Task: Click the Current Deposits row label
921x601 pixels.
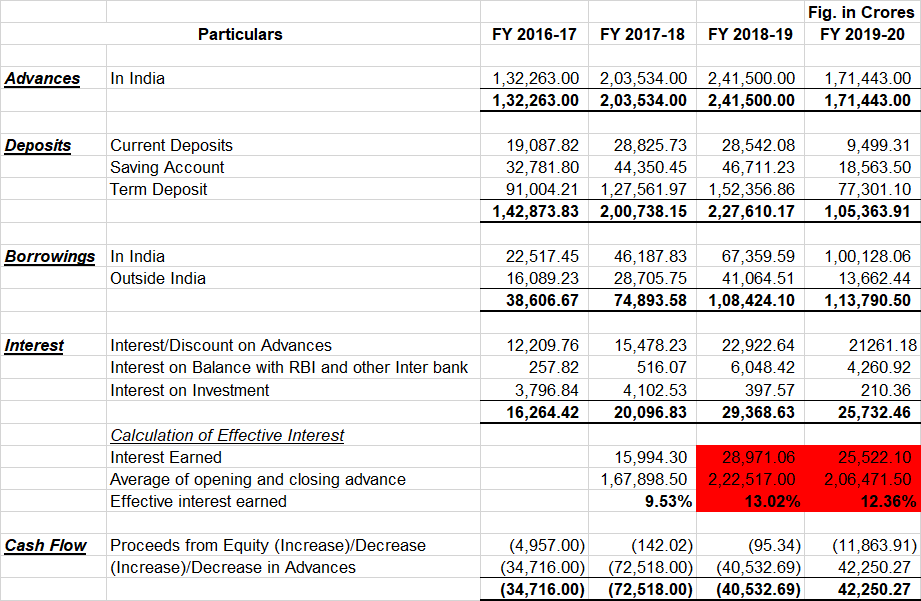Action: pyautogui.click(x=171, y=145)
